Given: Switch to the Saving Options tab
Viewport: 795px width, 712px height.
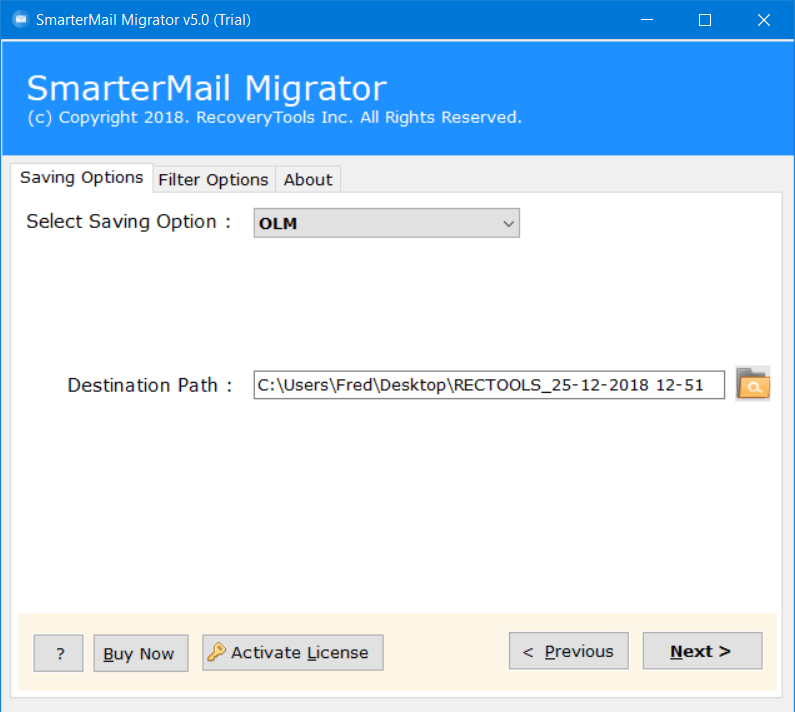Looking at the screenshot, I should click(82, 177).
